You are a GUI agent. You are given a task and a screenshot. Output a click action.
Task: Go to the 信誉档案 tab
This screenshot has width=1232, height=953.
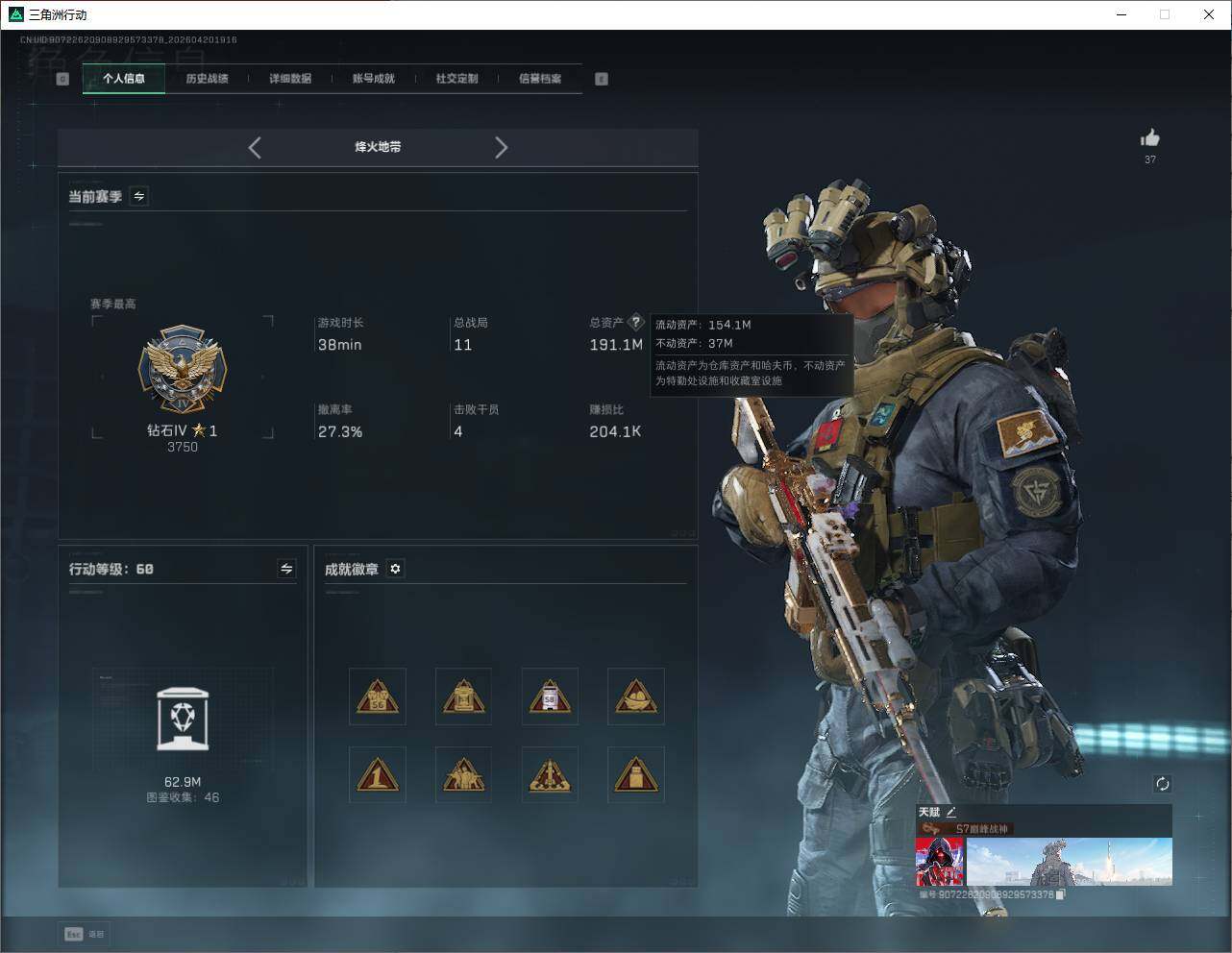click(540, 79)
